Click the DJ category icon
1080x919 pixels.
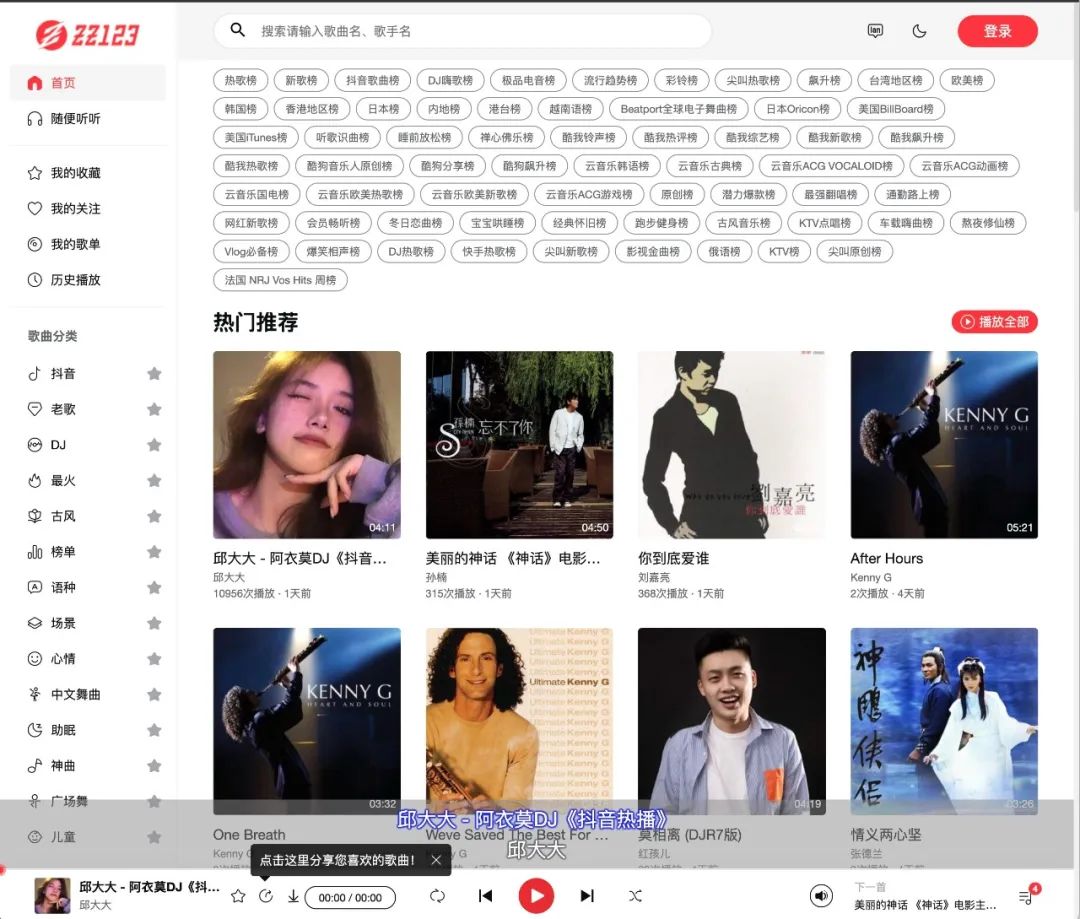(34, 445)
